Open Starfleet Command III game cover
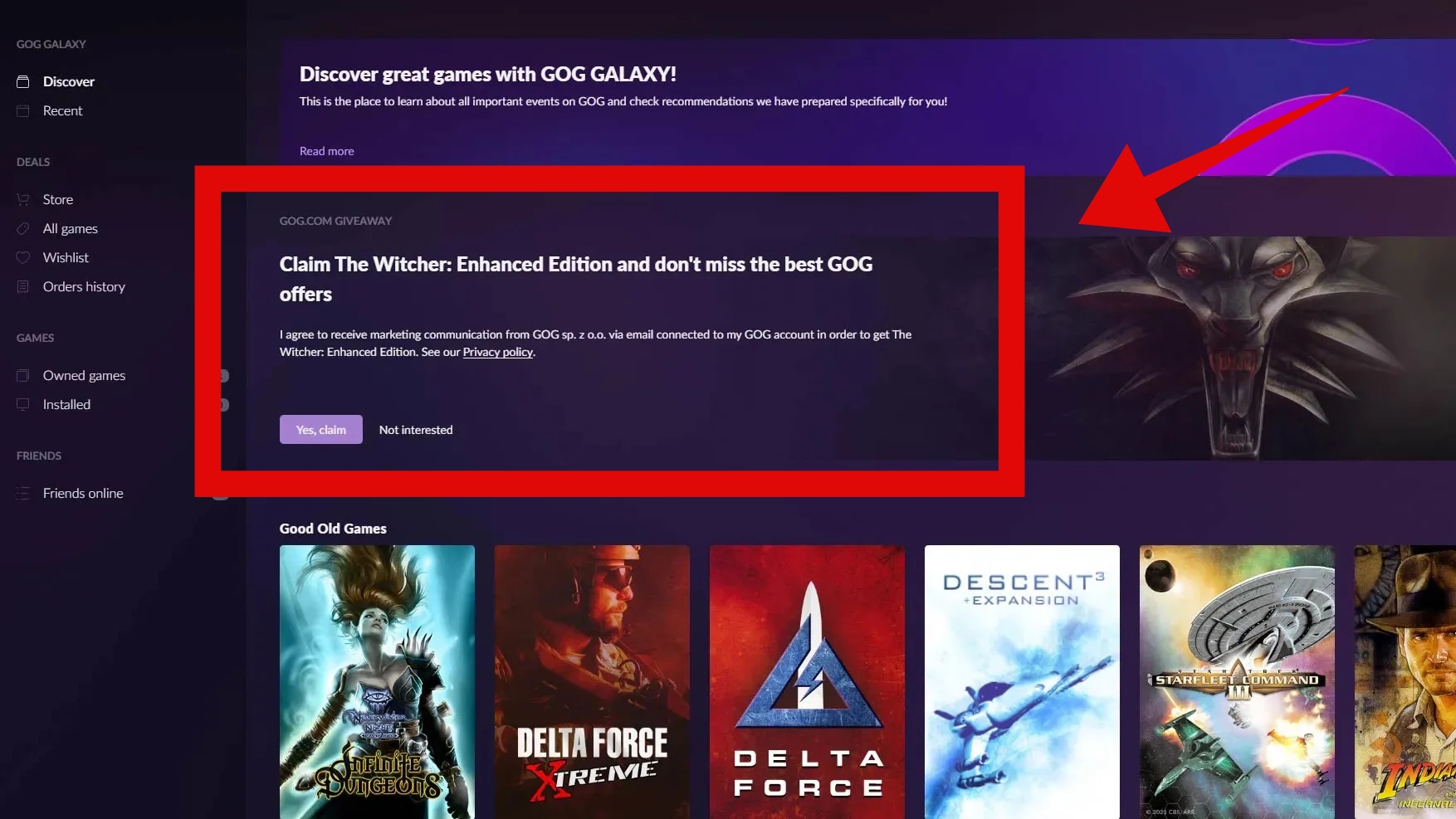The width and height of the screenshot is (1456, 819). coord(1237,682)
